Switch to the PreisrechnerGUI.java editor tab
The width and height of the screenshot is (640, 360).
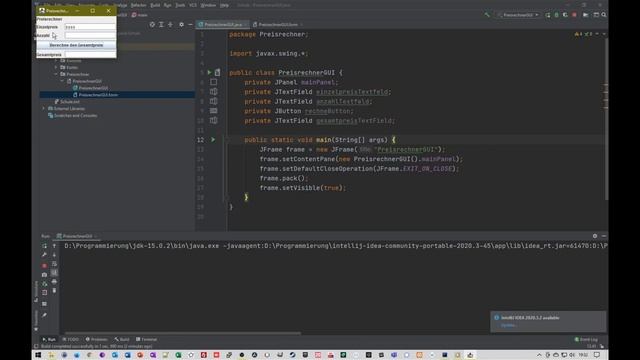pos(222,24)
